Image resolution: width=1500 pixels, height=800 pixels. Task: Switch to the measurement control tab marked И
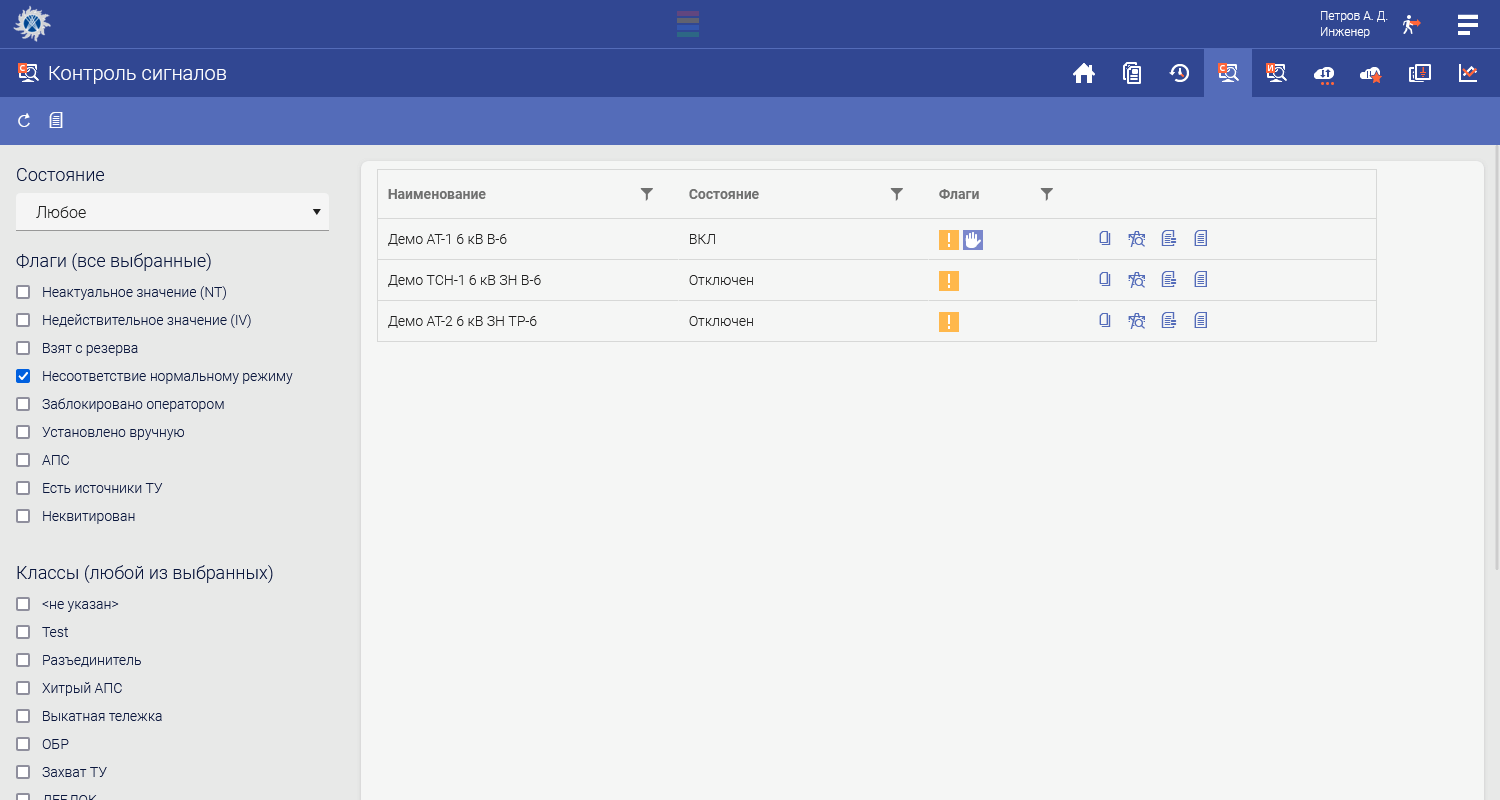coord(1276,73)
